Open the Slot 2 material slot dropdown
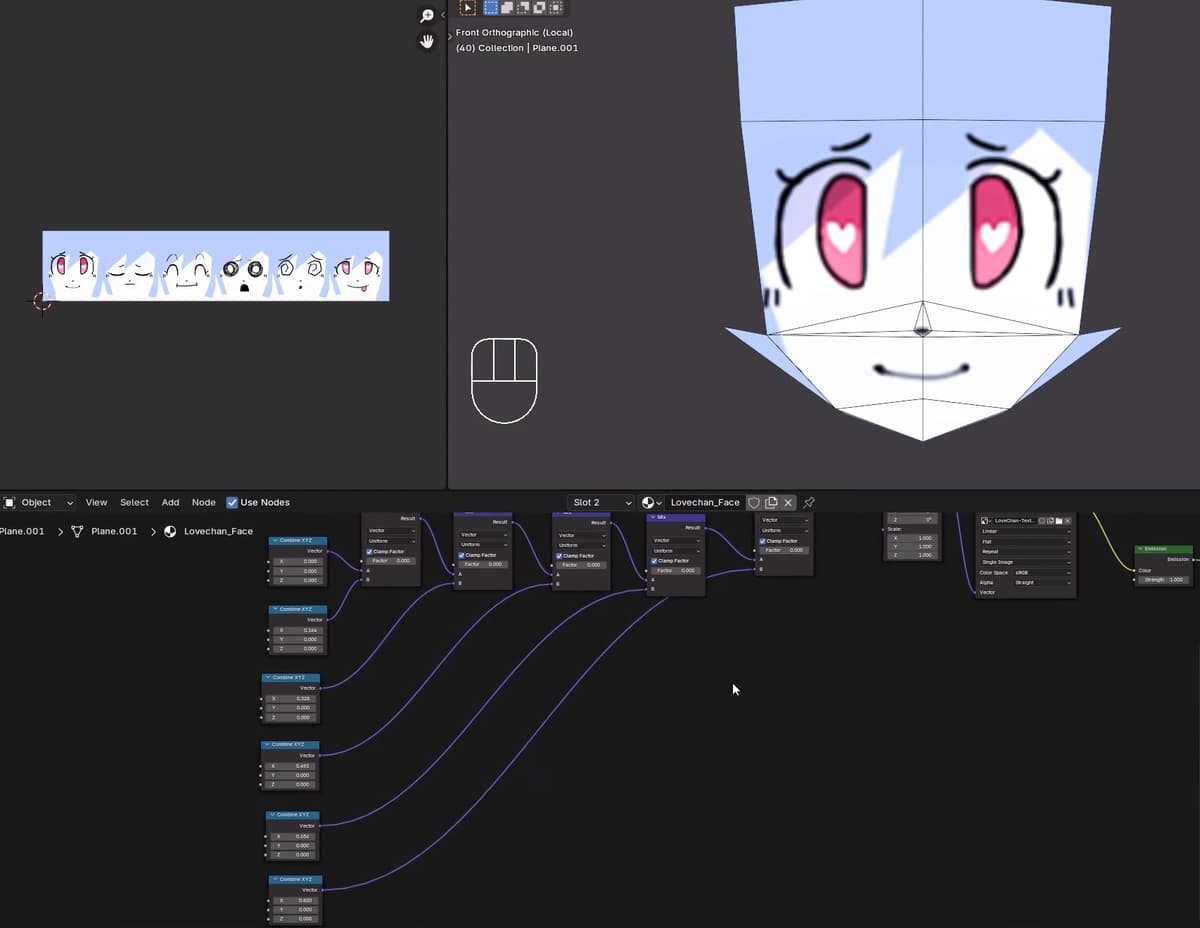Image resolution: width=1200 pixels, height=928 pixels. pos(601,502)
